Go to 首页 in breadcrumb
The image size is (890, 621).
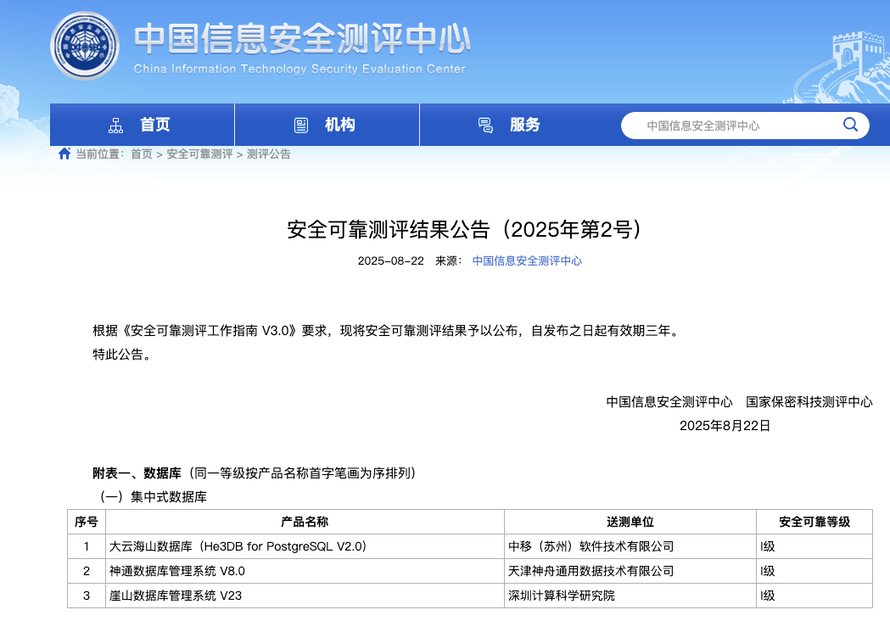pos(141,154)
